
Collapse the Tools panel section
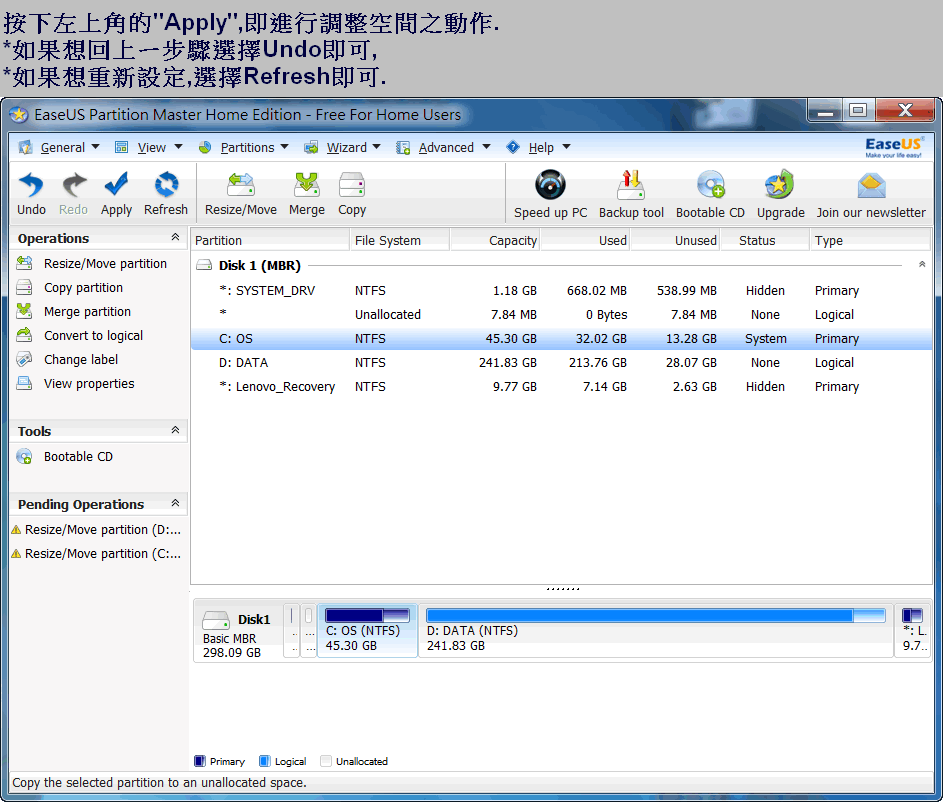[175, 430]
